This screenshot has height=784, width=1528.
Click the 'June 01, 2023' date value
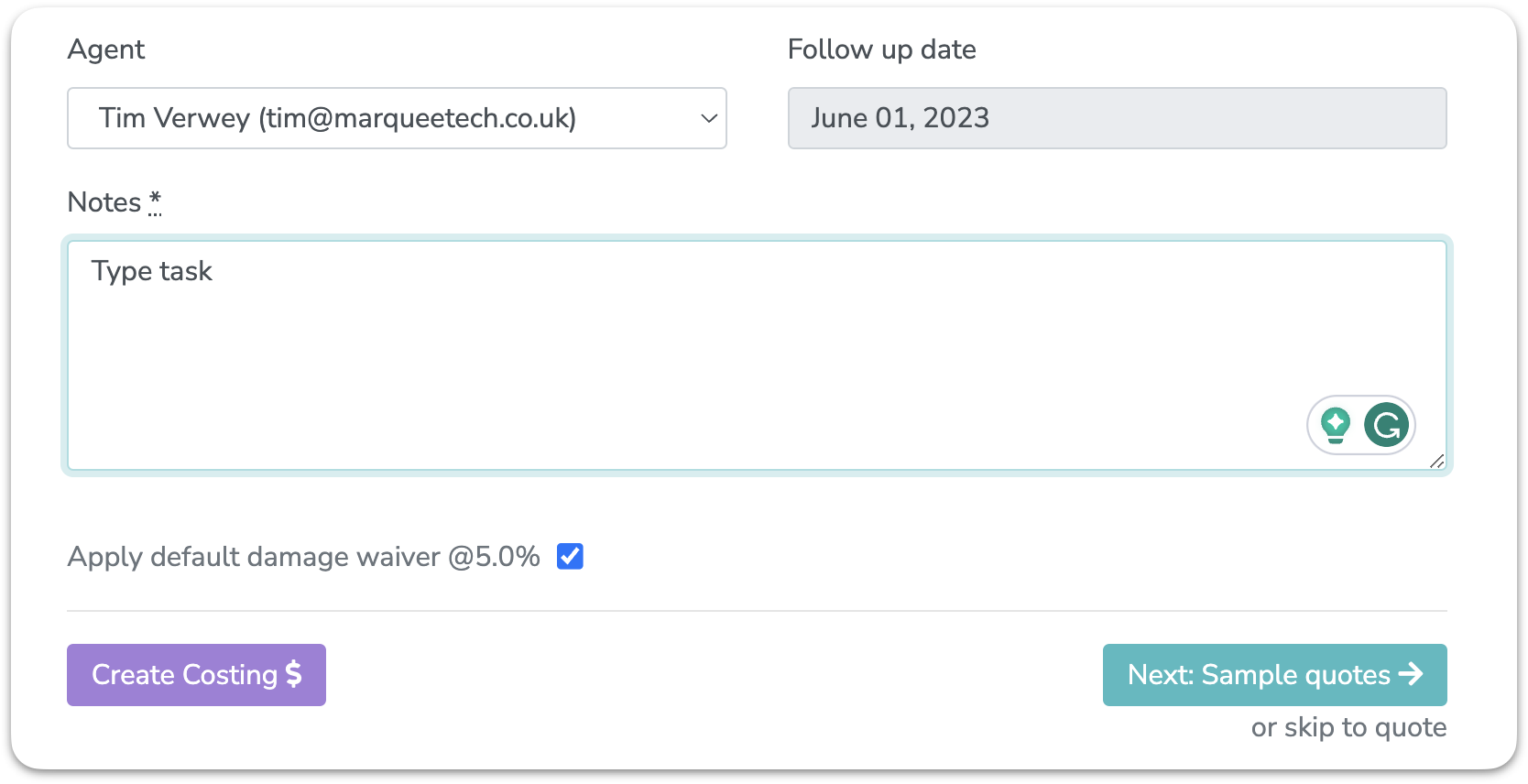[x=900, y=118]
